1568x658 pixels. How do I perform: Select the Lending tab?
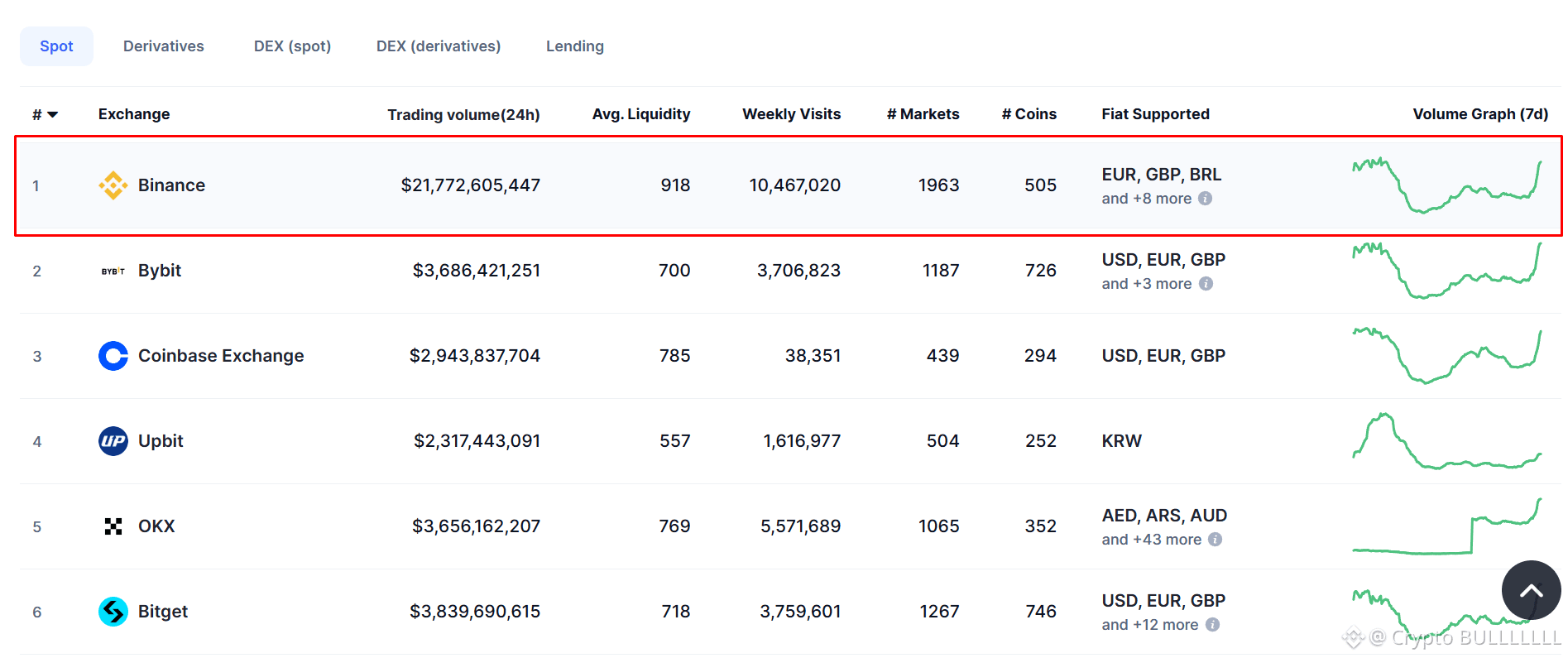575,46
